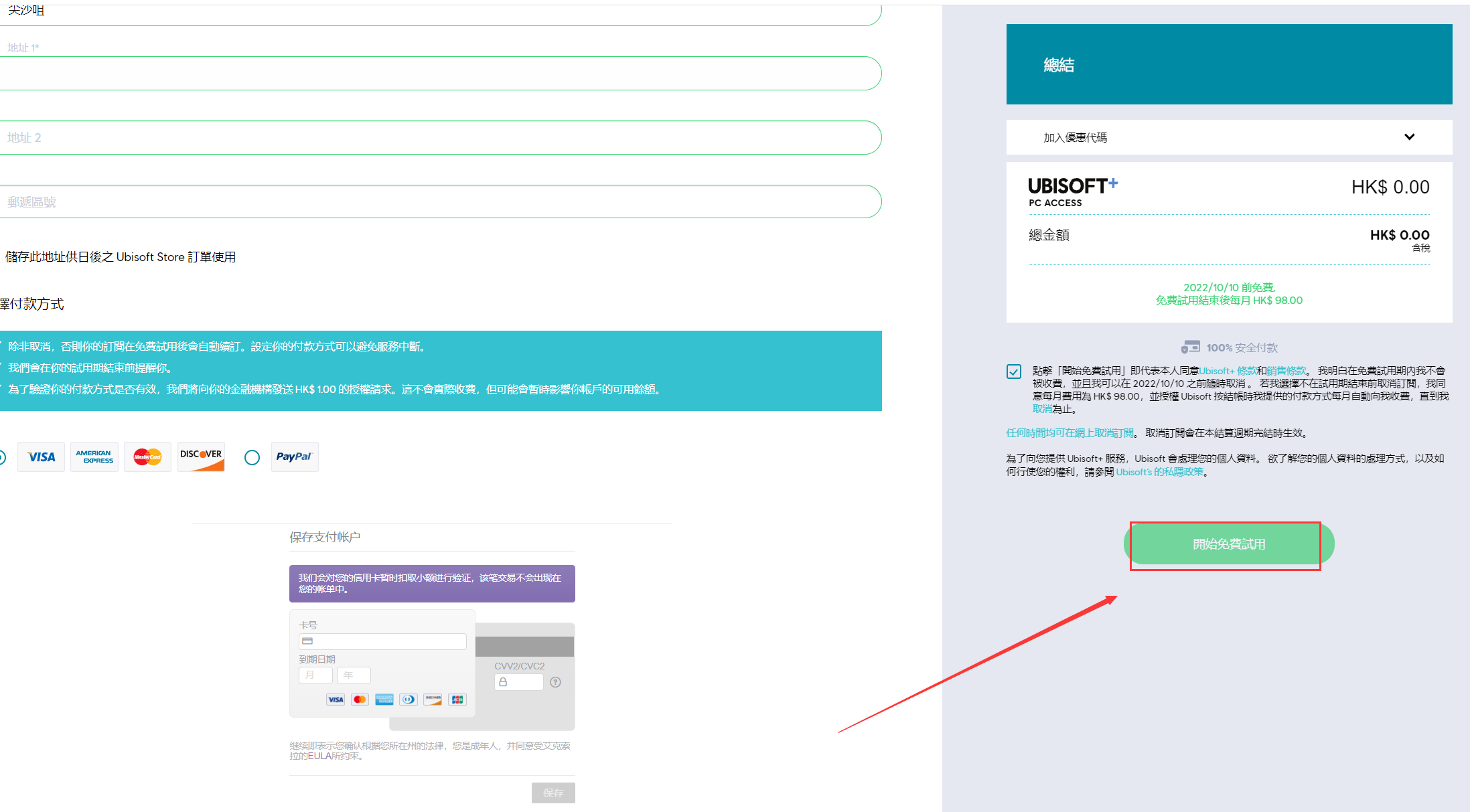This screenshot has height=812, width=1470.
Task: Click the card icon in card number field
Action: 307,641
